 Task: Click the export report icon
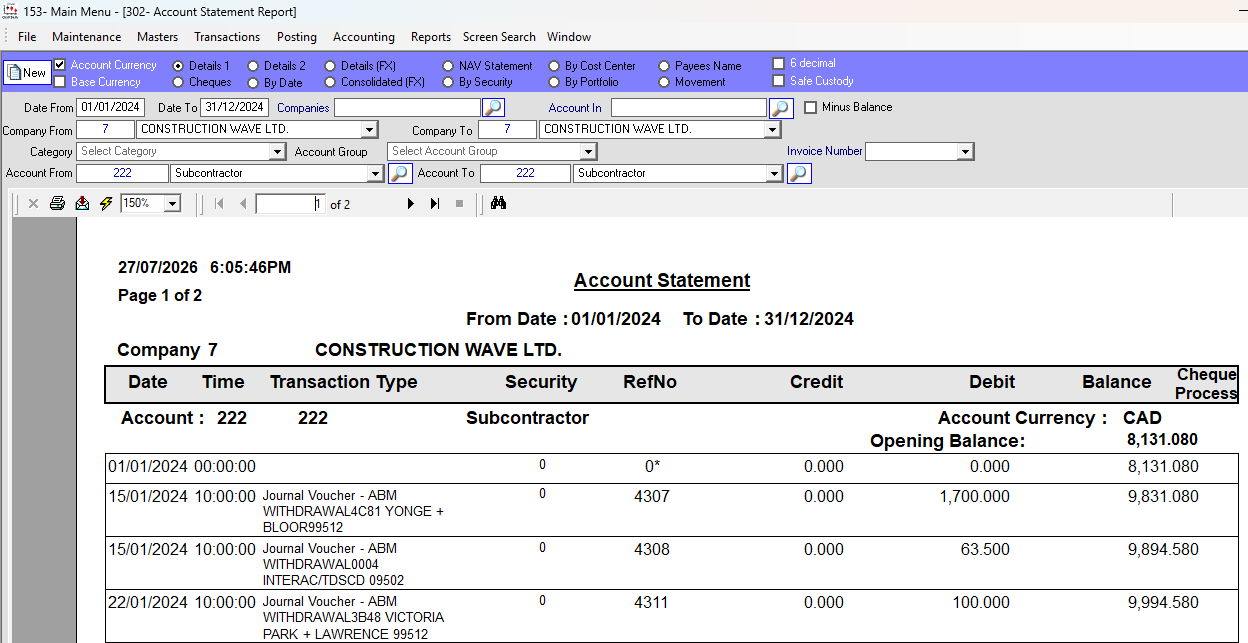tap(82, 203)
